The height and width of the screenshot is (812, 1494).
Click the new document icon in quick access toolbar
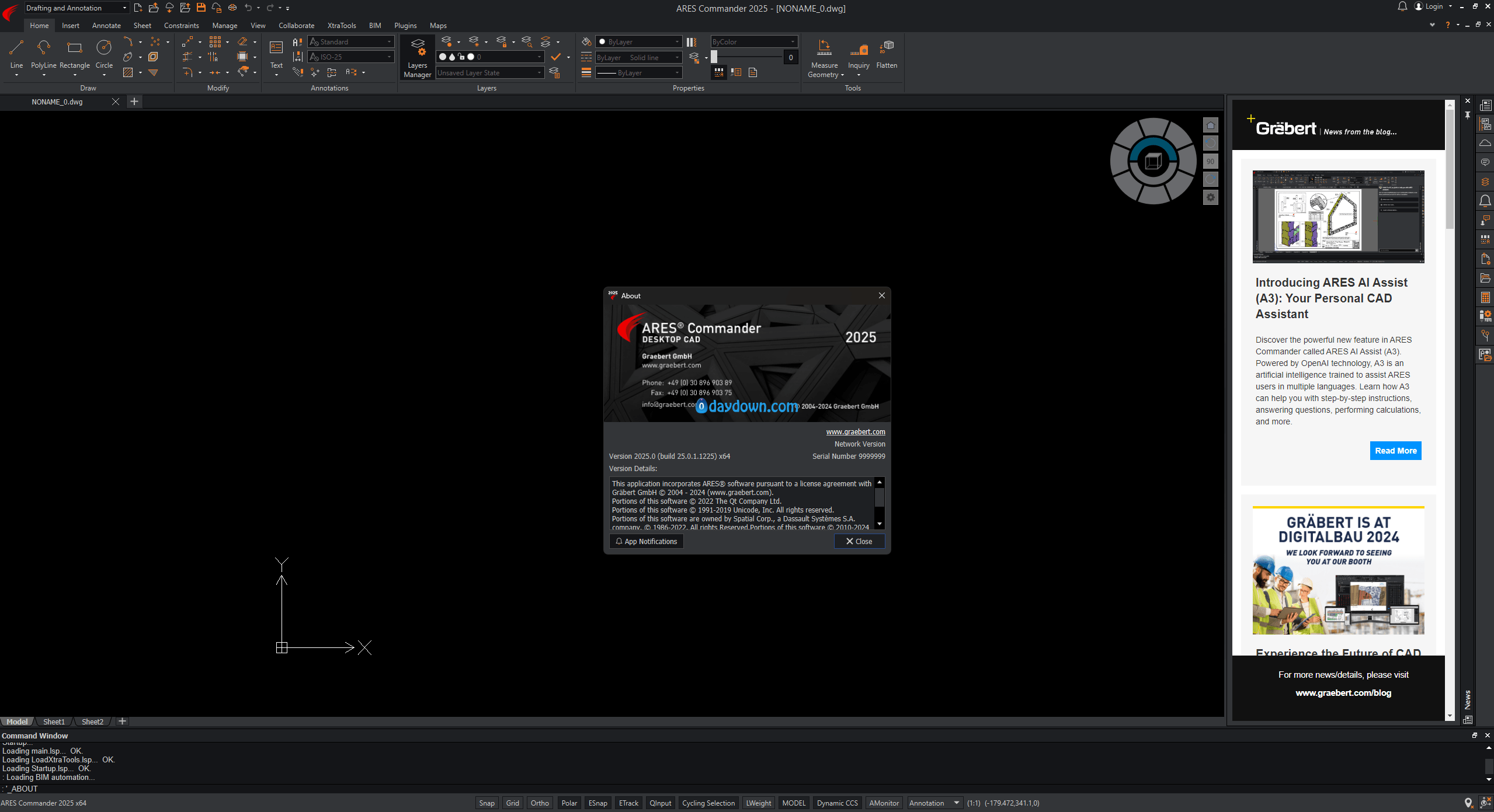[138, 8]
